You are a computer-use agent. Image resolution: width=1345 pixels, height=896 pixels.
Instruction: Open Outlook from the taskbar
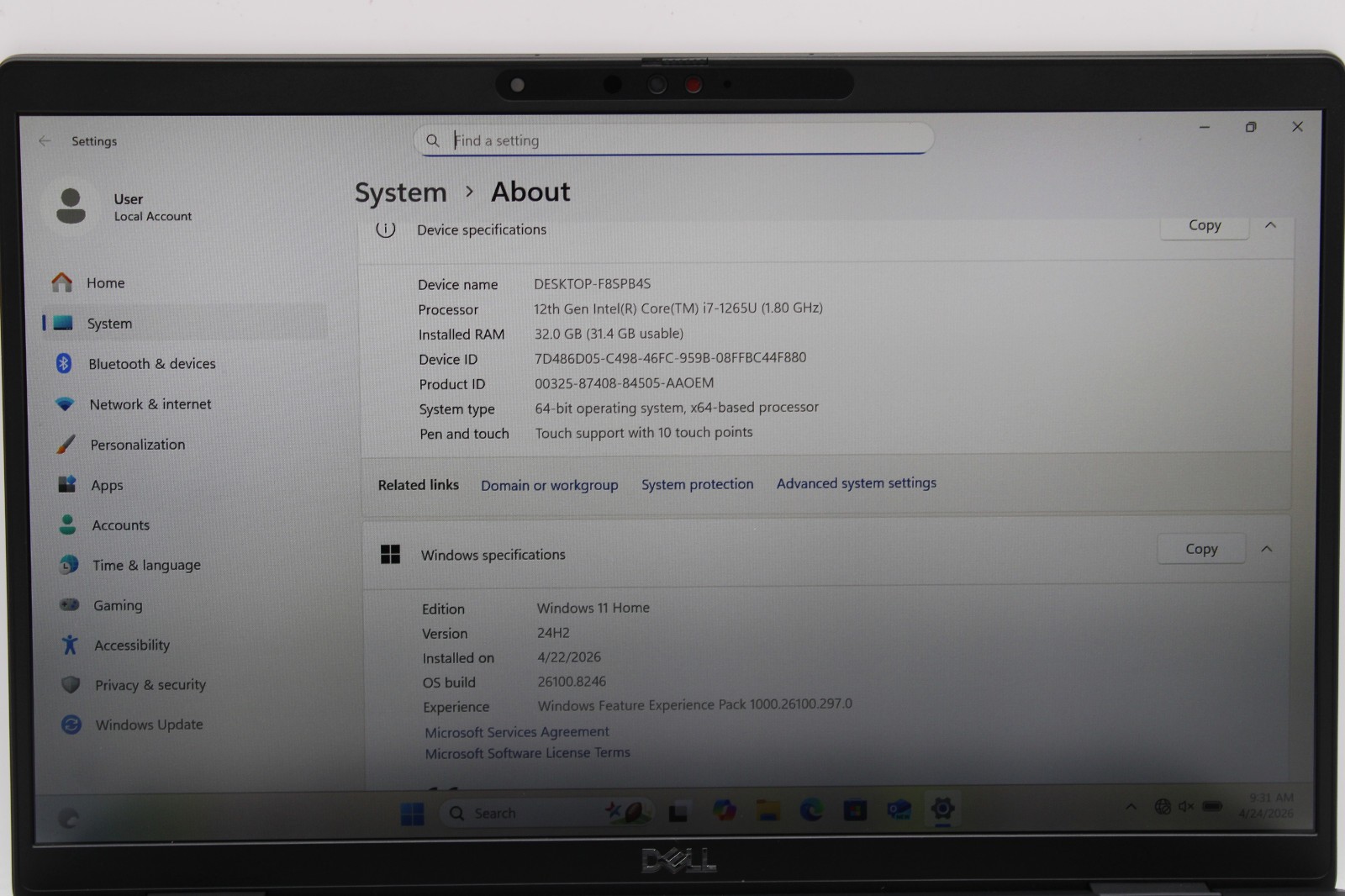[899, 810]
